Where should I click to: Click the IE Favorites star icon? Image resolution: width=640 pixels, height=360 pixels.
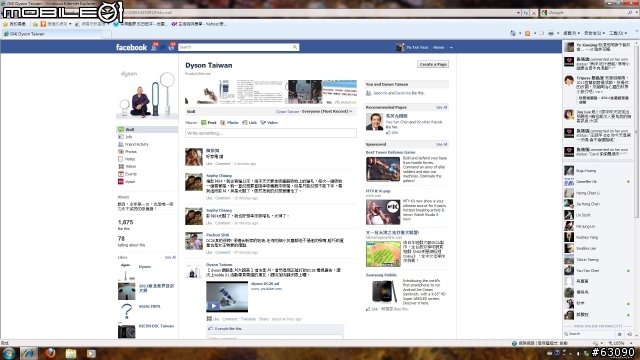point(5,24)
